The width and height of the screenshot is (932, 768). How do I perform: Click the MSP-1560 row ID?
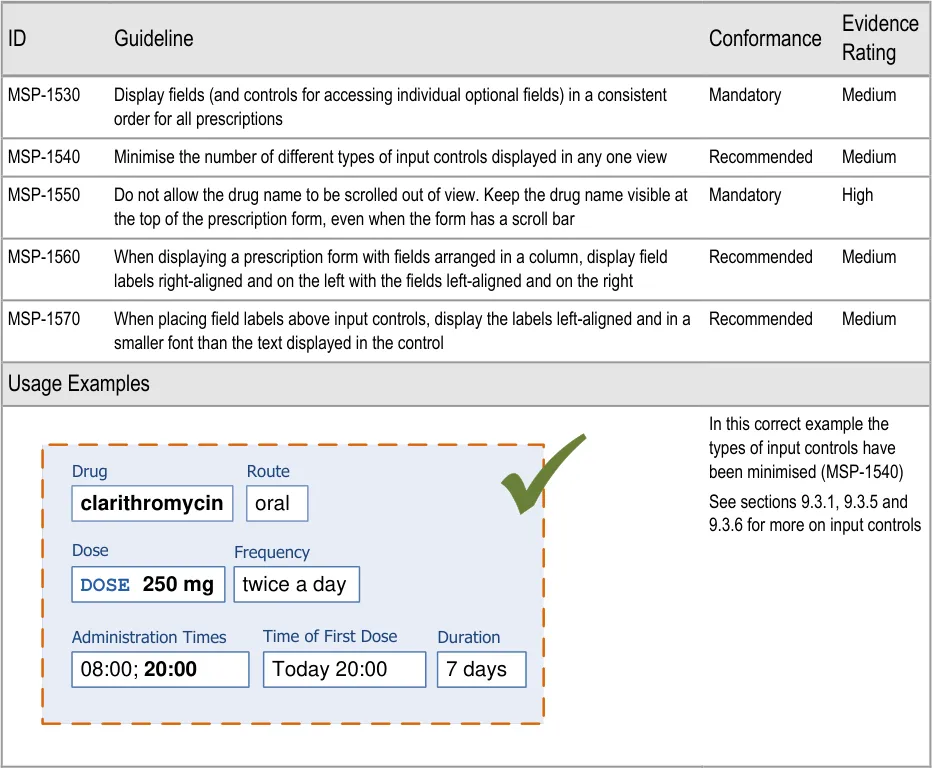tap(44, 257)
